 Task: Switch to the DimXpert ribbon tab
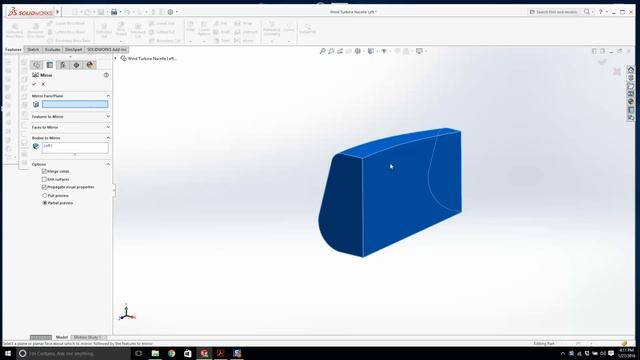coord(73,49)
